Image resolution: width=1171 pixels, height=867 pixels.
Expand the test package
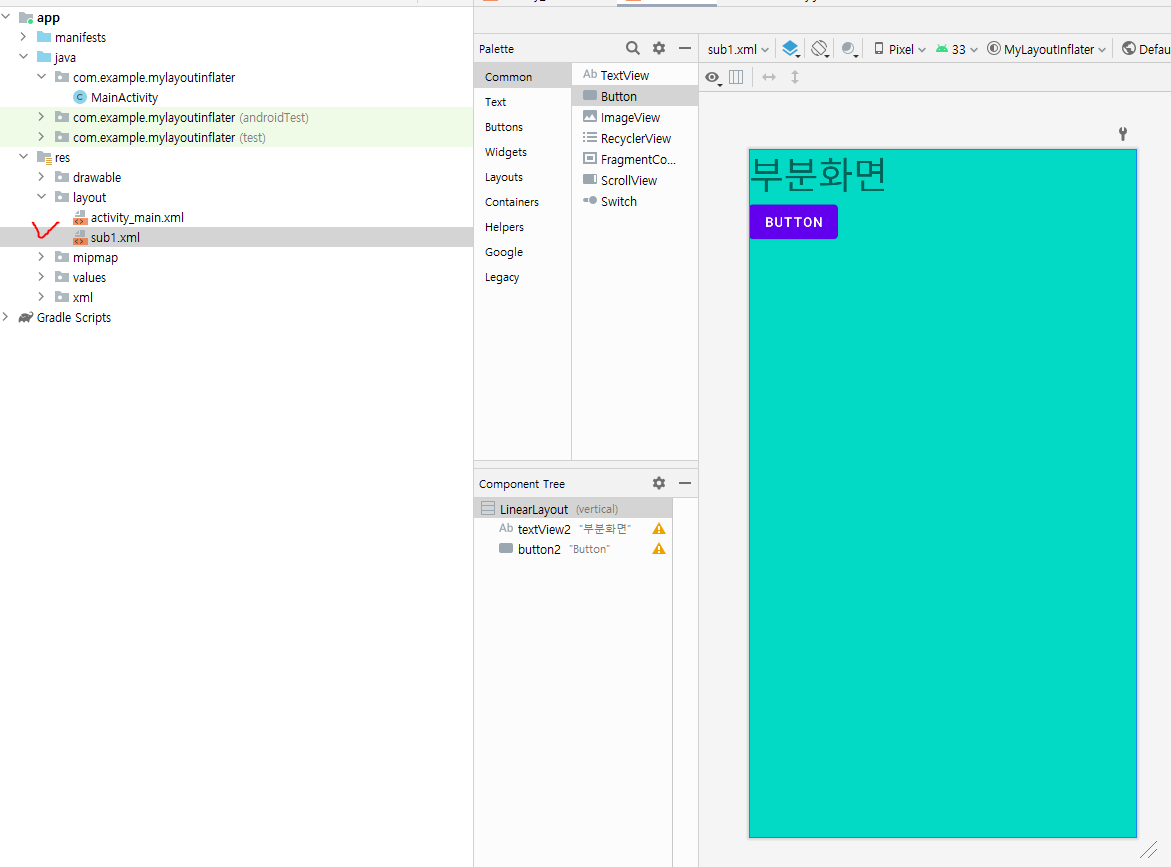click(42, 137)
